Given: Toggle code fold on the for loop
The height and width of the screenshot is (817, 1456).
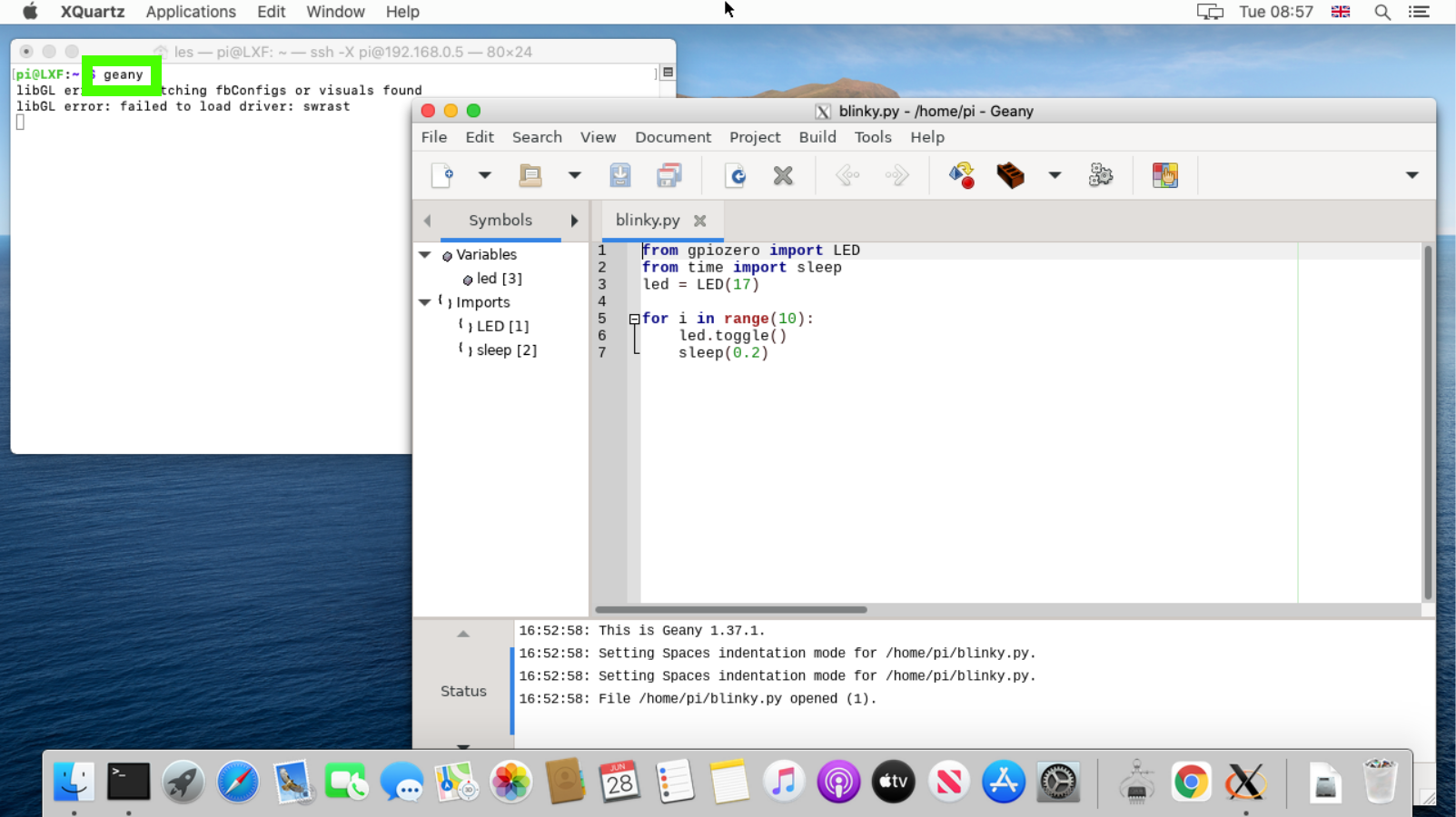Looking at the screenshot, I should tap(634, 320).
